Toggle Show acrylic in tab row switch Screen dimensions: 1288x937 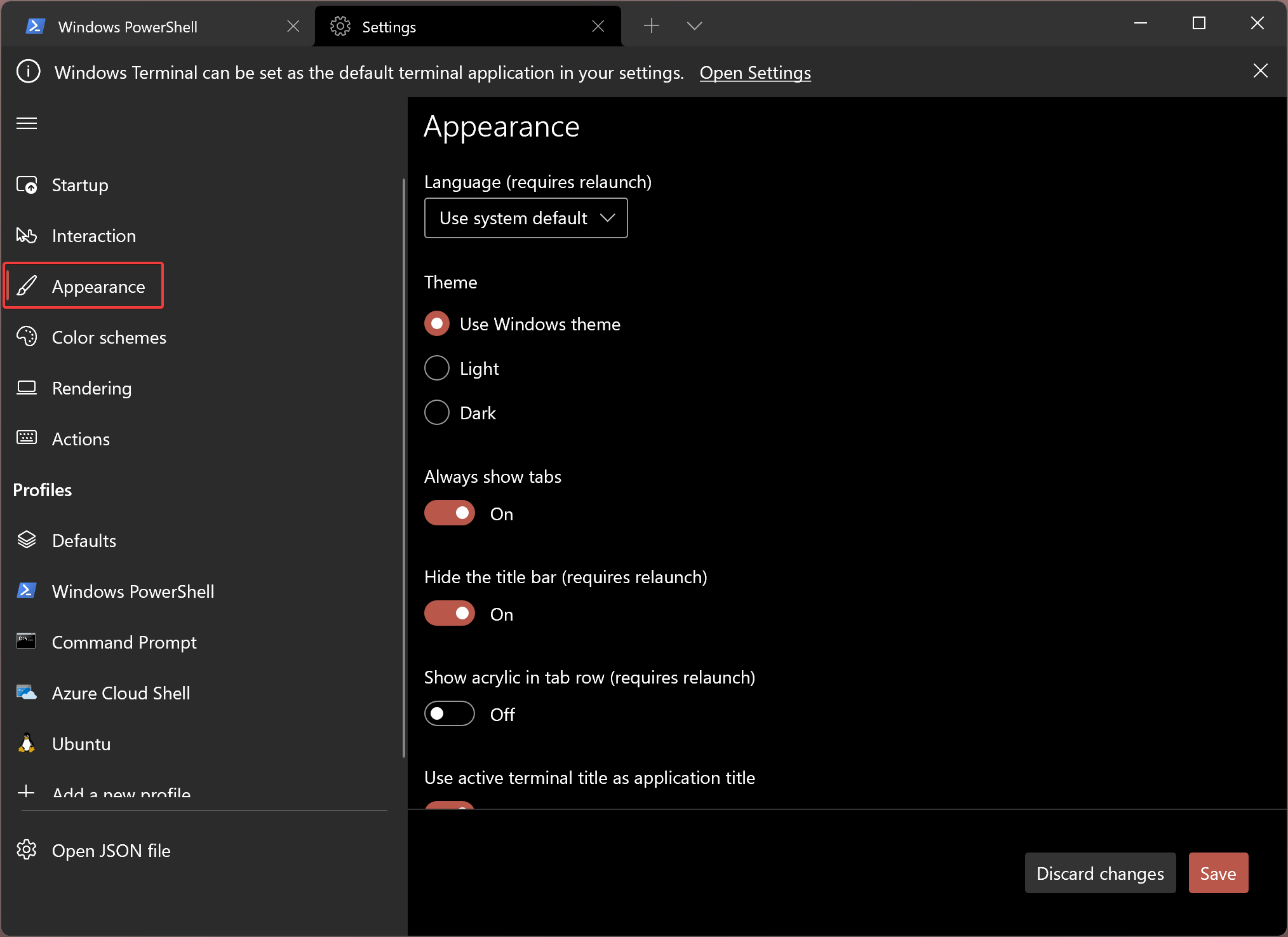tap(450, 714)
